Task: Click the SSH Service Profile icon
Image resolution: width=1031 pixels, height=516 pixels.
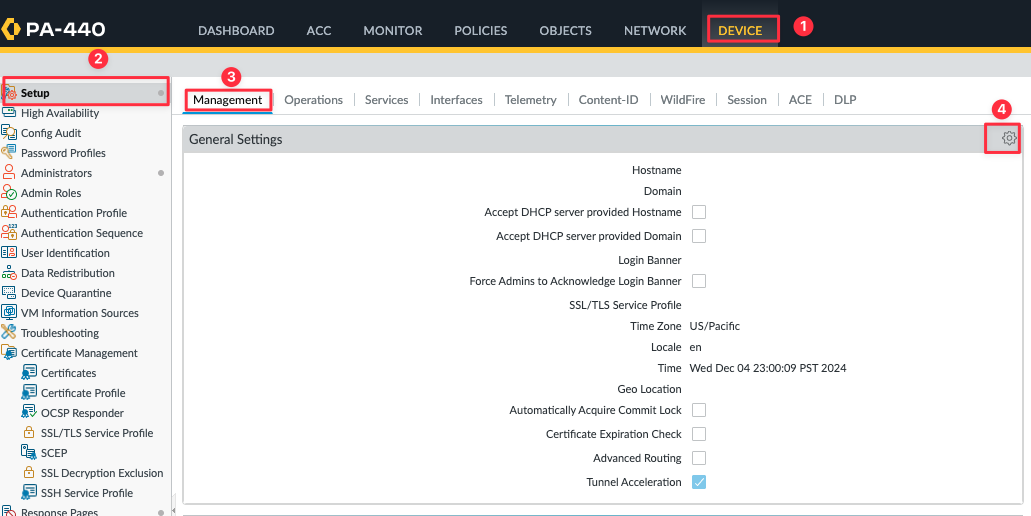Action: pos(29,493)
